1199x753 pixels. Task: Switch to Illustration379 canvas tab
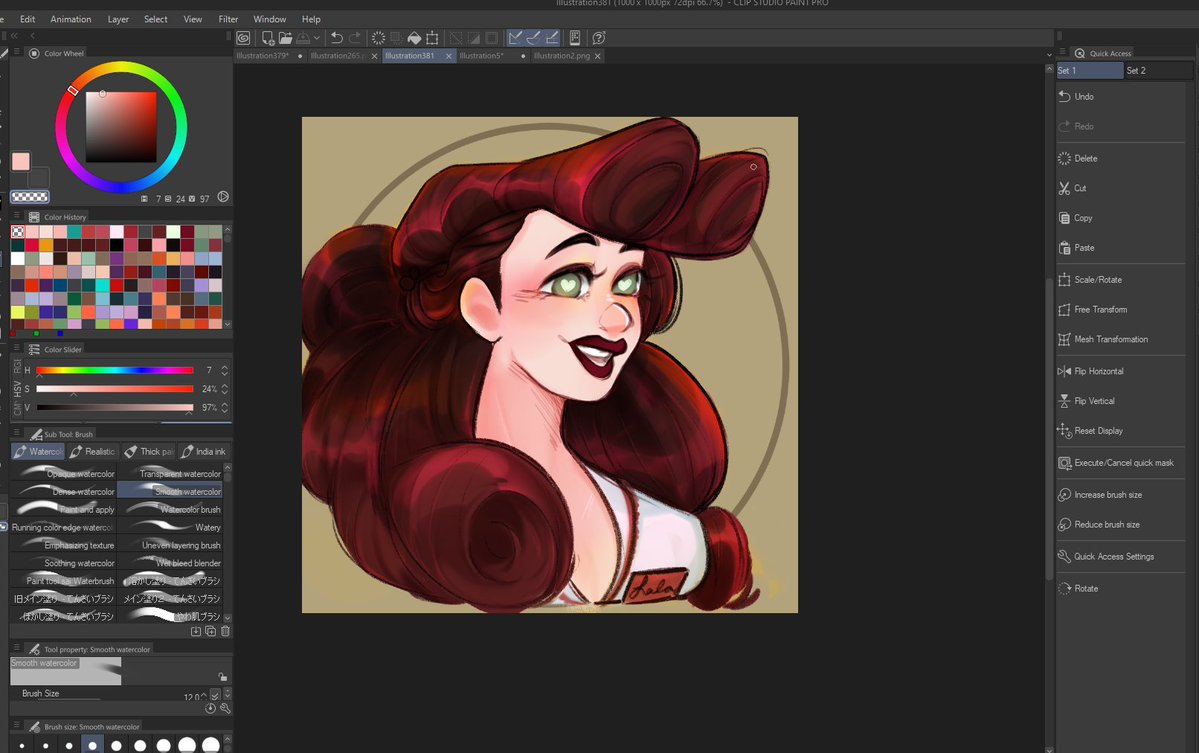coord(263,56)
